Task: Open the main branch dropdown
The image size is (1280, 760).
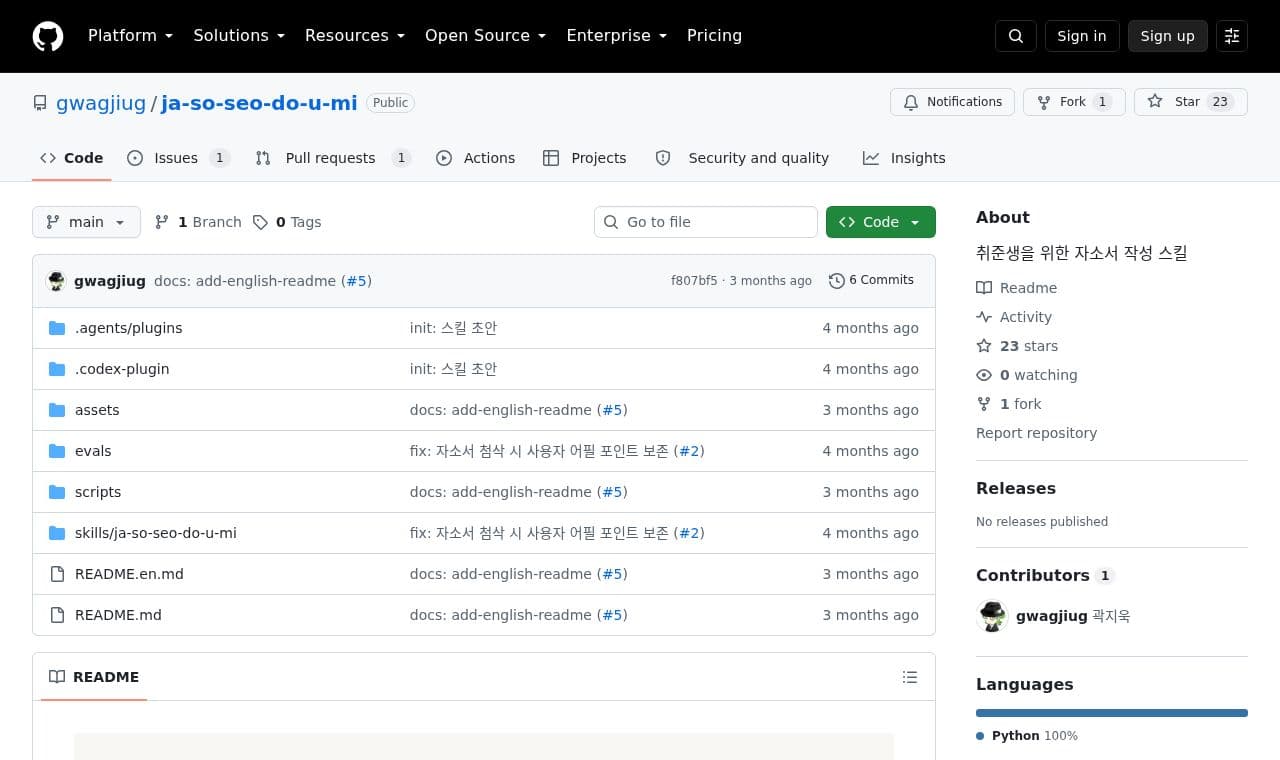Action: (86, 222)
